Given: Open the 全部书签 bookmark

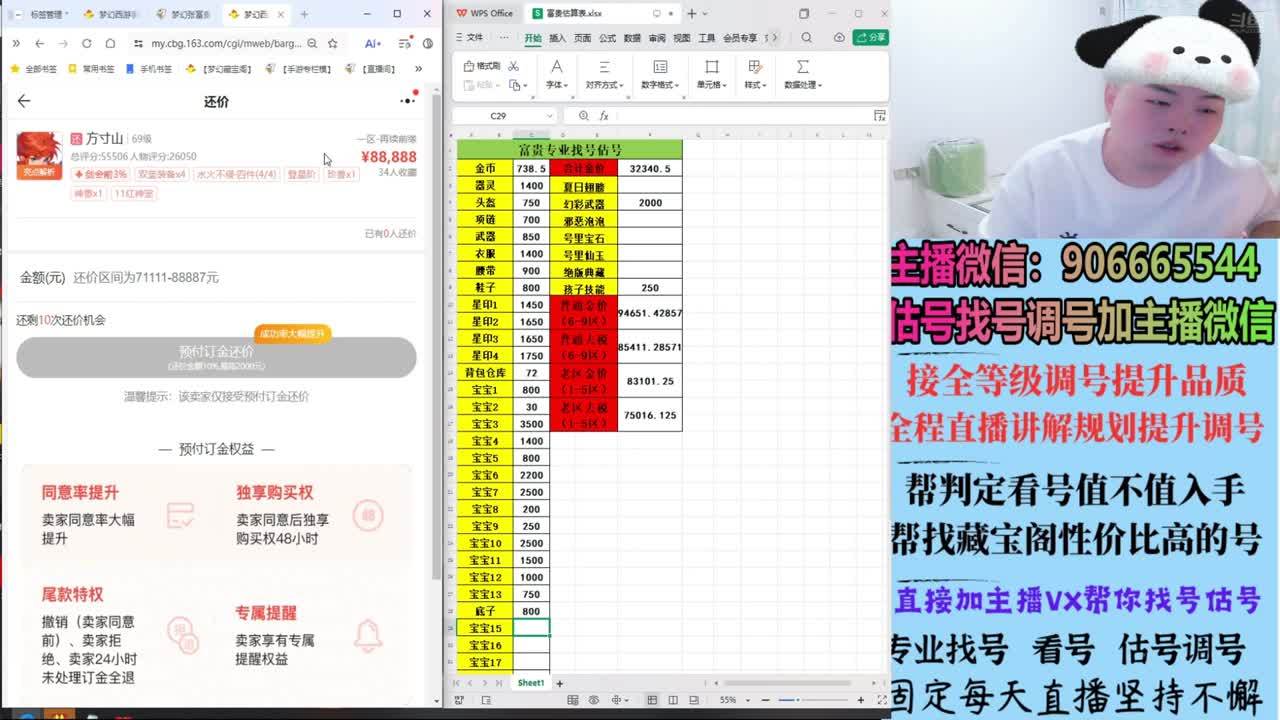Looking at the screenshot, I should click(33, 69).
